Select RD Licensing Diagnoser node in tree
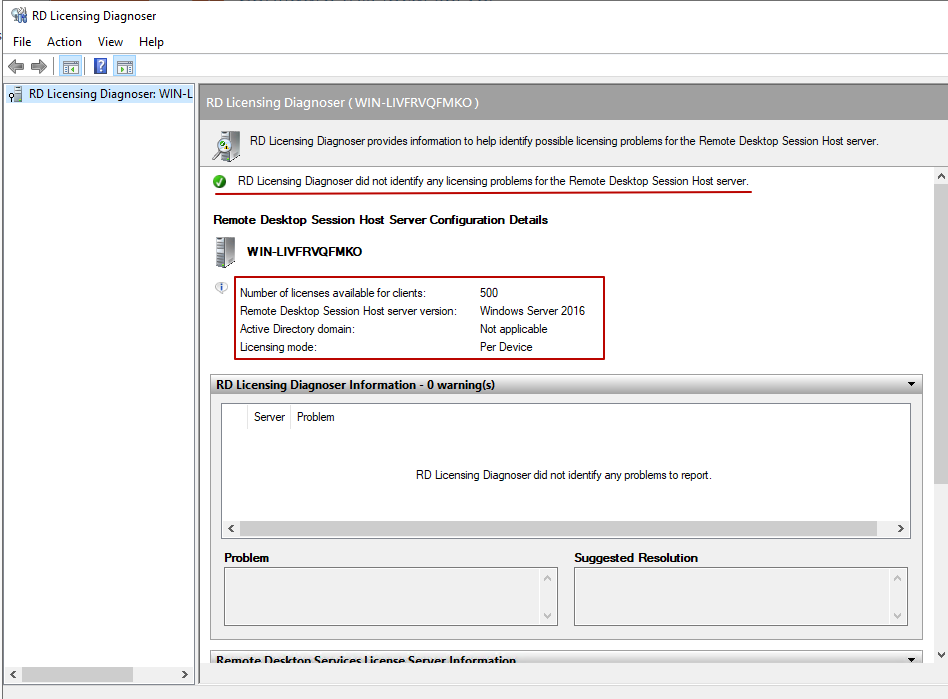The width and height of the screenshot is (948, 699). (x=108, y=94)
